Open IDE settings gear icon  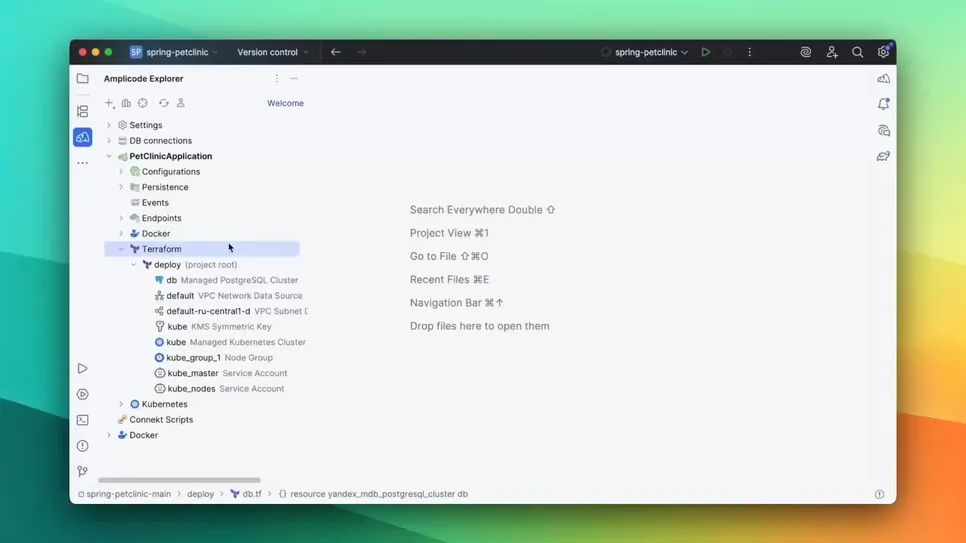(883, 52)
